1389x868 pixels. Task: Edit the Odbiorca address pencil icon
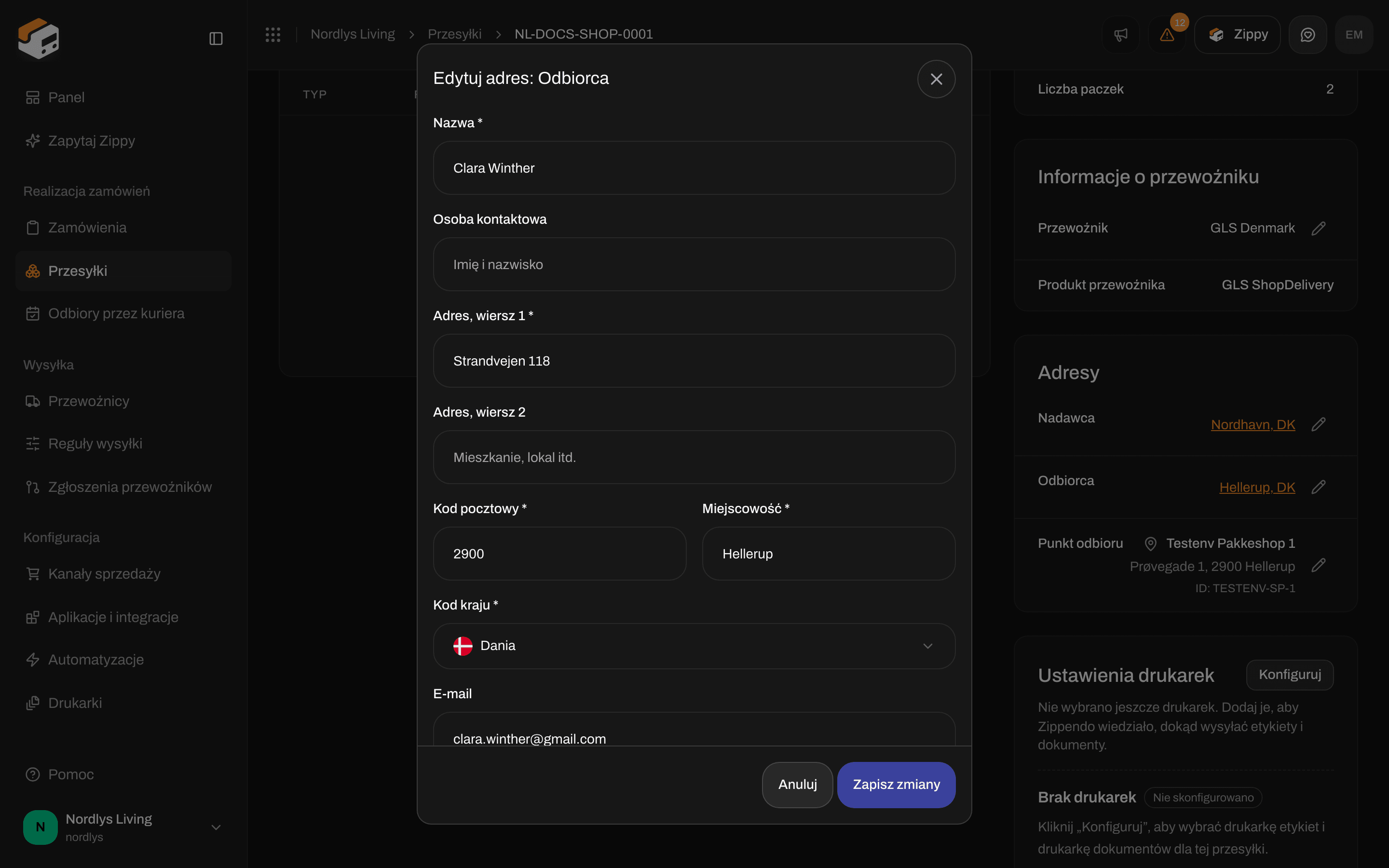[1319, 487]
